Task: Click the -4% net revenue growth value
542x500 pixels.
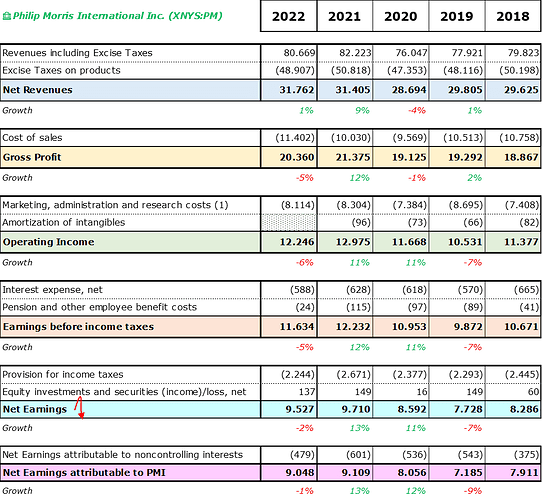Action: pos(417,111)
